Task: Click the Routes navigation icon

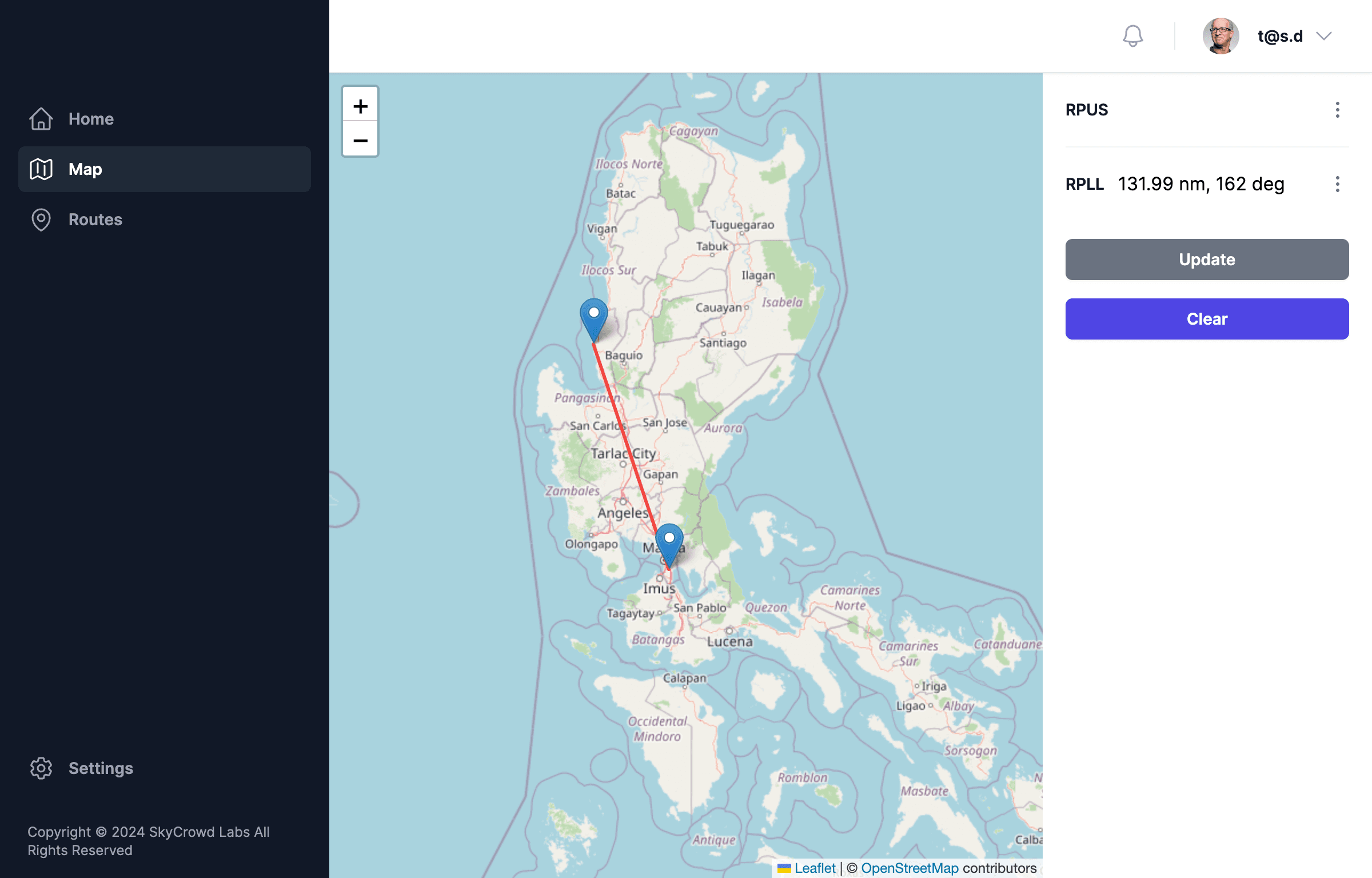Action: (x=40, y=219)
